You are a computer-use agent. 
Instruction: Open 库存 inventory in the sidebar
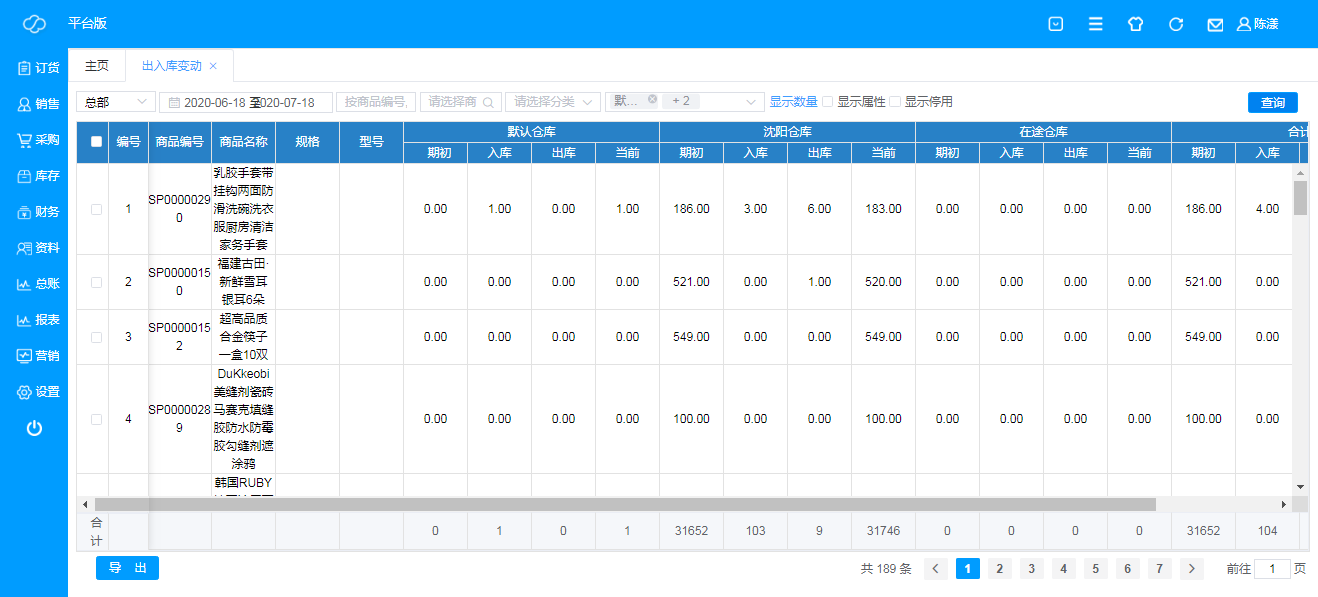pyautogui.click(x=38, y=176)
